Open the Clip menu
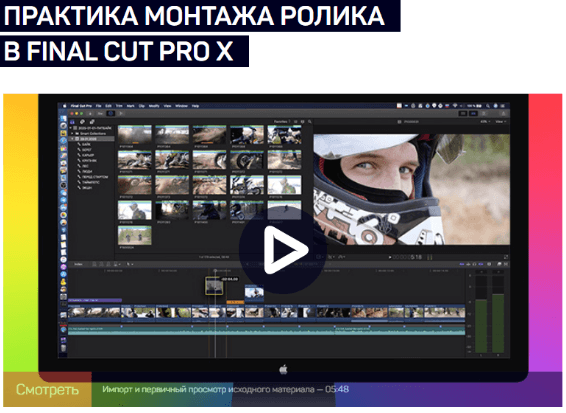566x413 pixels. [x=142, y=106]
